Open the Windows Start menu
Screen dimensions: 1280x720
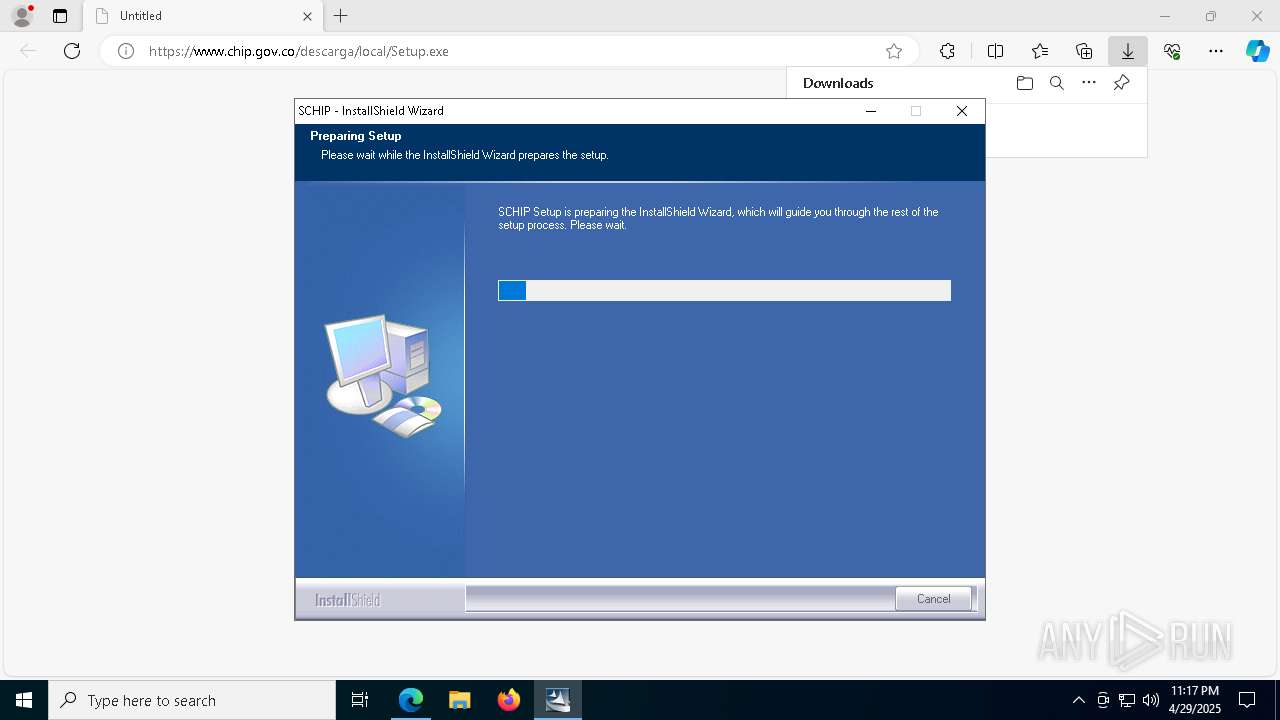(24, 700)
